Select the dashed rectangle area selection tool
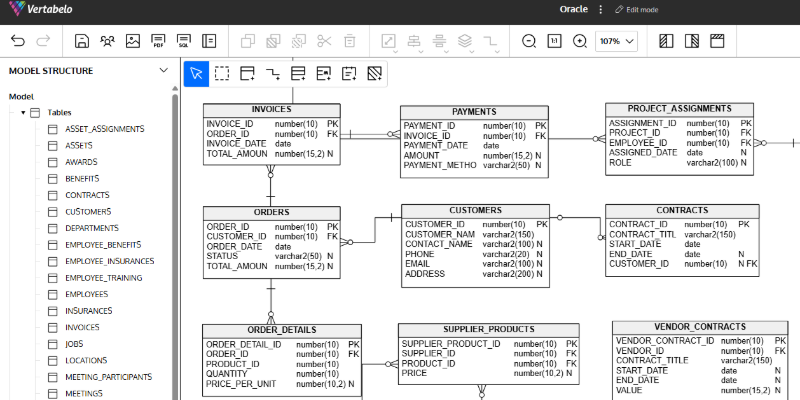Viewport: 800px width, 400px height. 222,74
